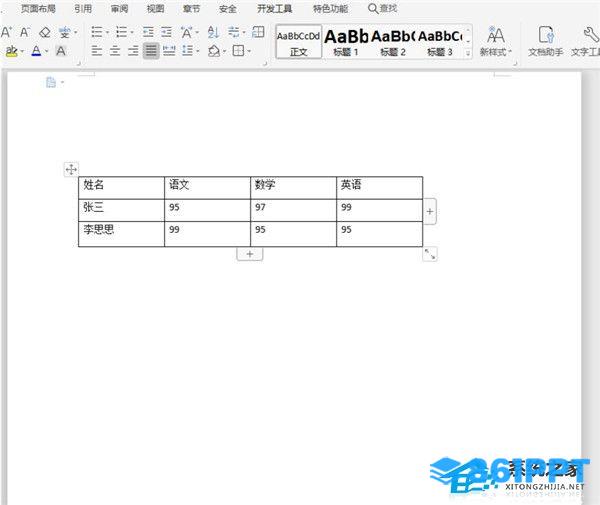The width and height of the screenshot is (600, 505).
Task: Click the 姓名 table cell
Action: pos(121,188)
